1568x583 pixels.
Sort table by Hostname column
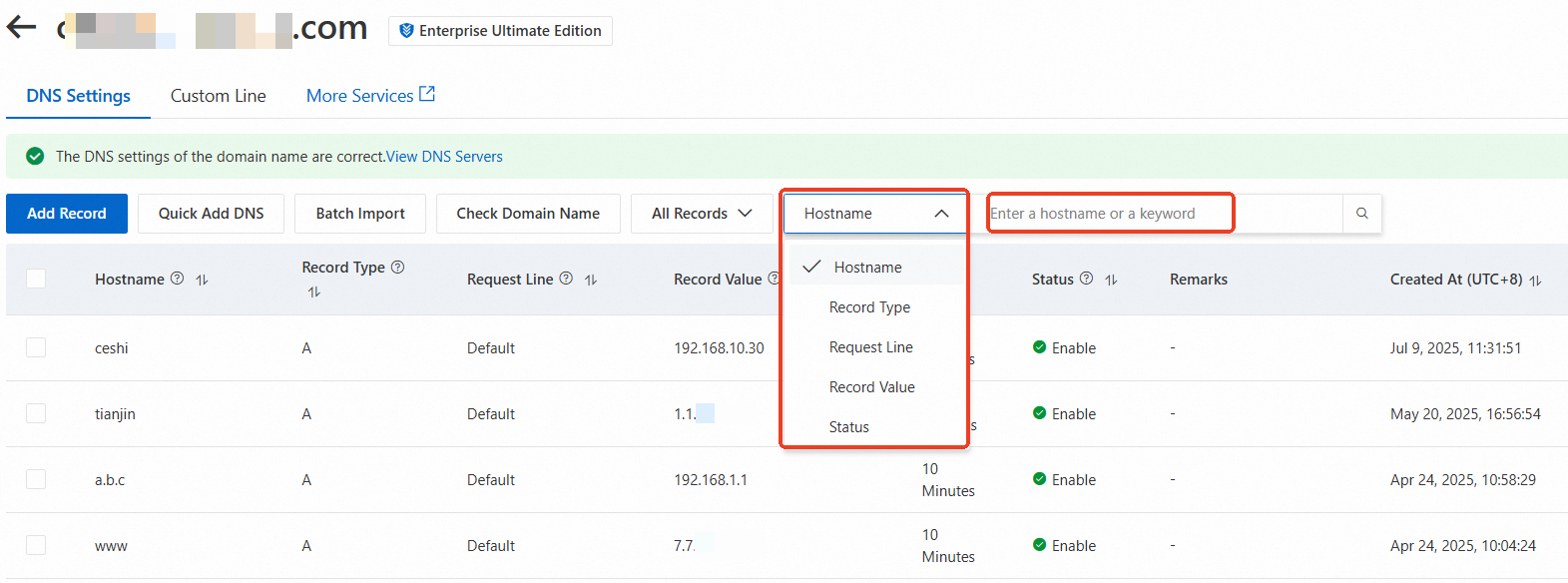click(202, 280)
